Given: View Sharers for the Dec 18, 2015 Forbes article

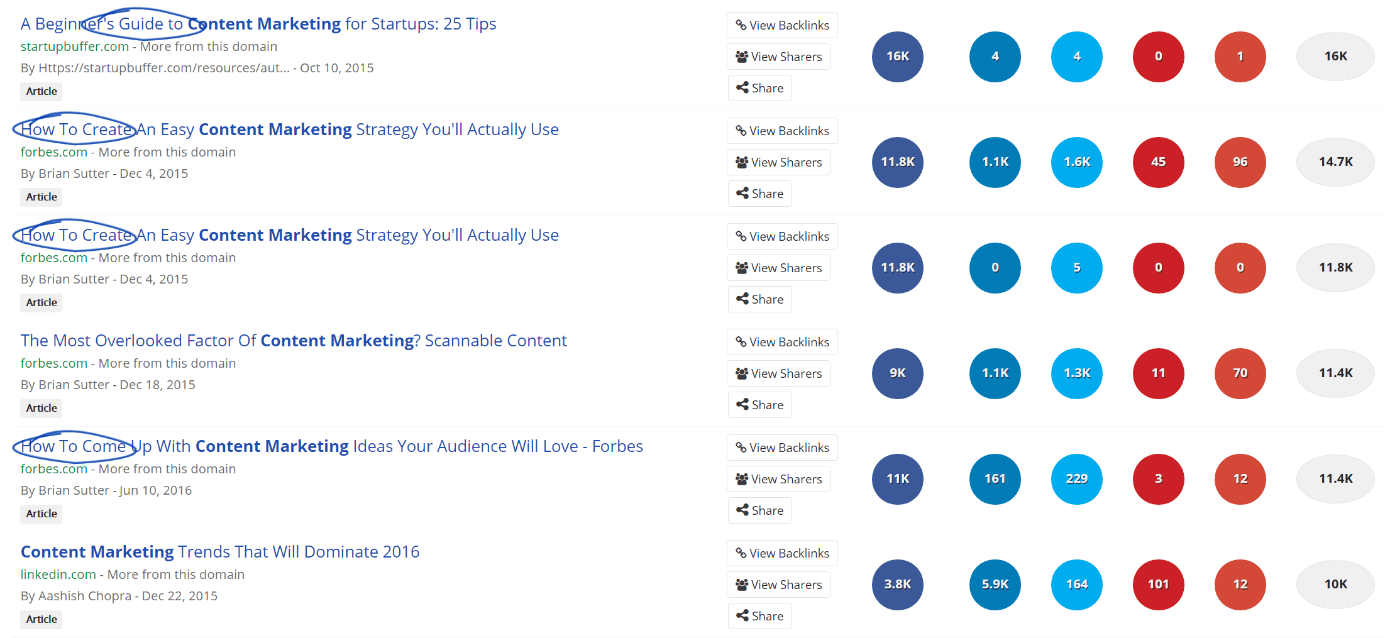Looking at the screenshot, I should pyautogui.click(x=778, y=374).
